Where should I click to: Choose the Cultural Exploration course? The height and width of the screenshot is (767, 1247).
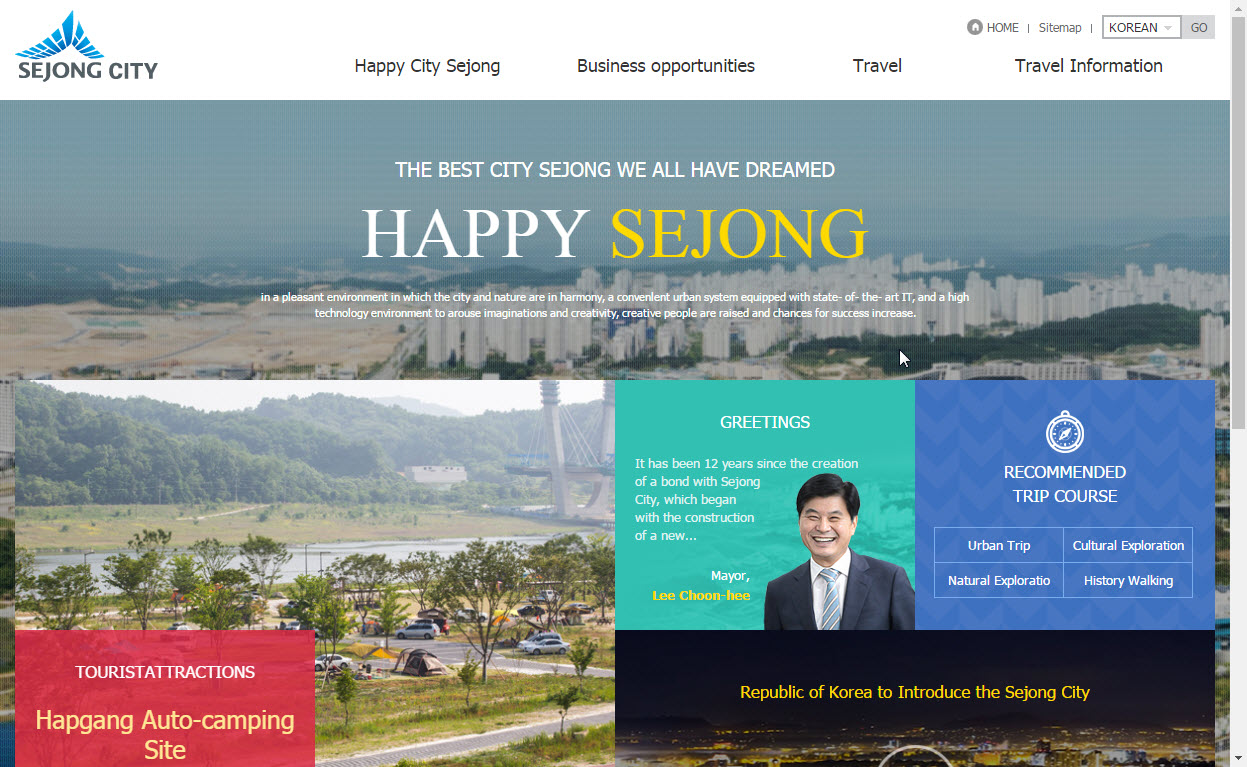(1128, 545)
